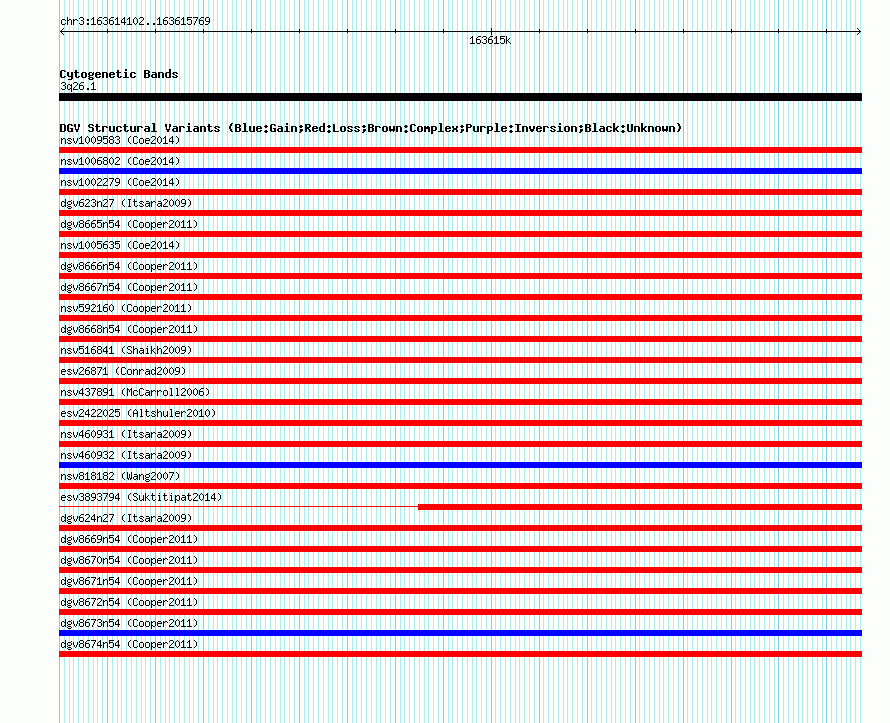Click the 3q26.1 band label
This screenshot has width=890, height=723.
click(78, 86)
